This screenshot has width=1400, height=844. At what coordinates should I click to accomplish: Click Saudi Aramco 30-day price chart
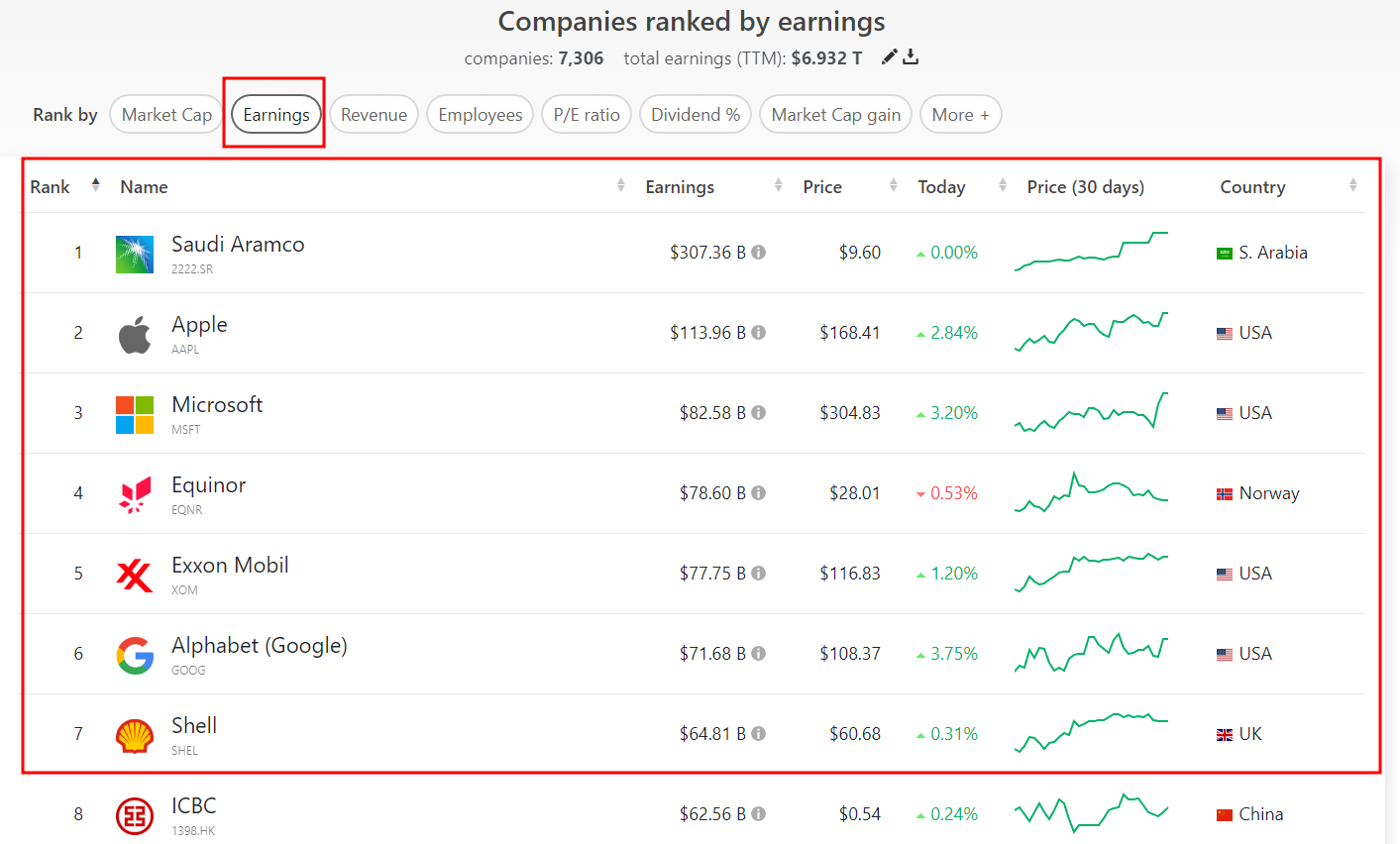[1091, 252]
